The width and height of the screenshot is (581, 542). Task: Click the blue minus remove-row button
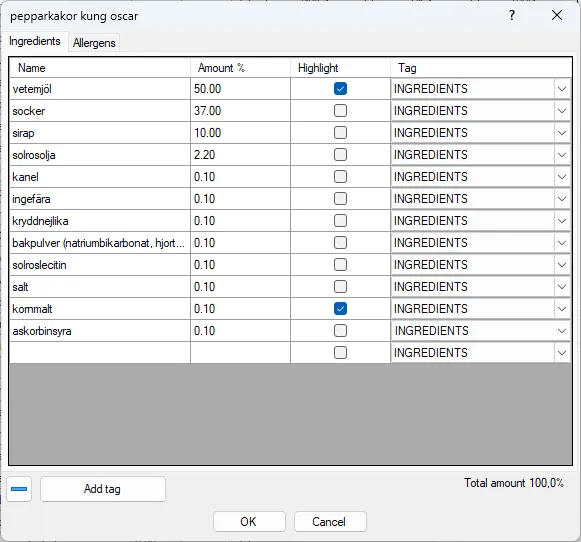19,489
